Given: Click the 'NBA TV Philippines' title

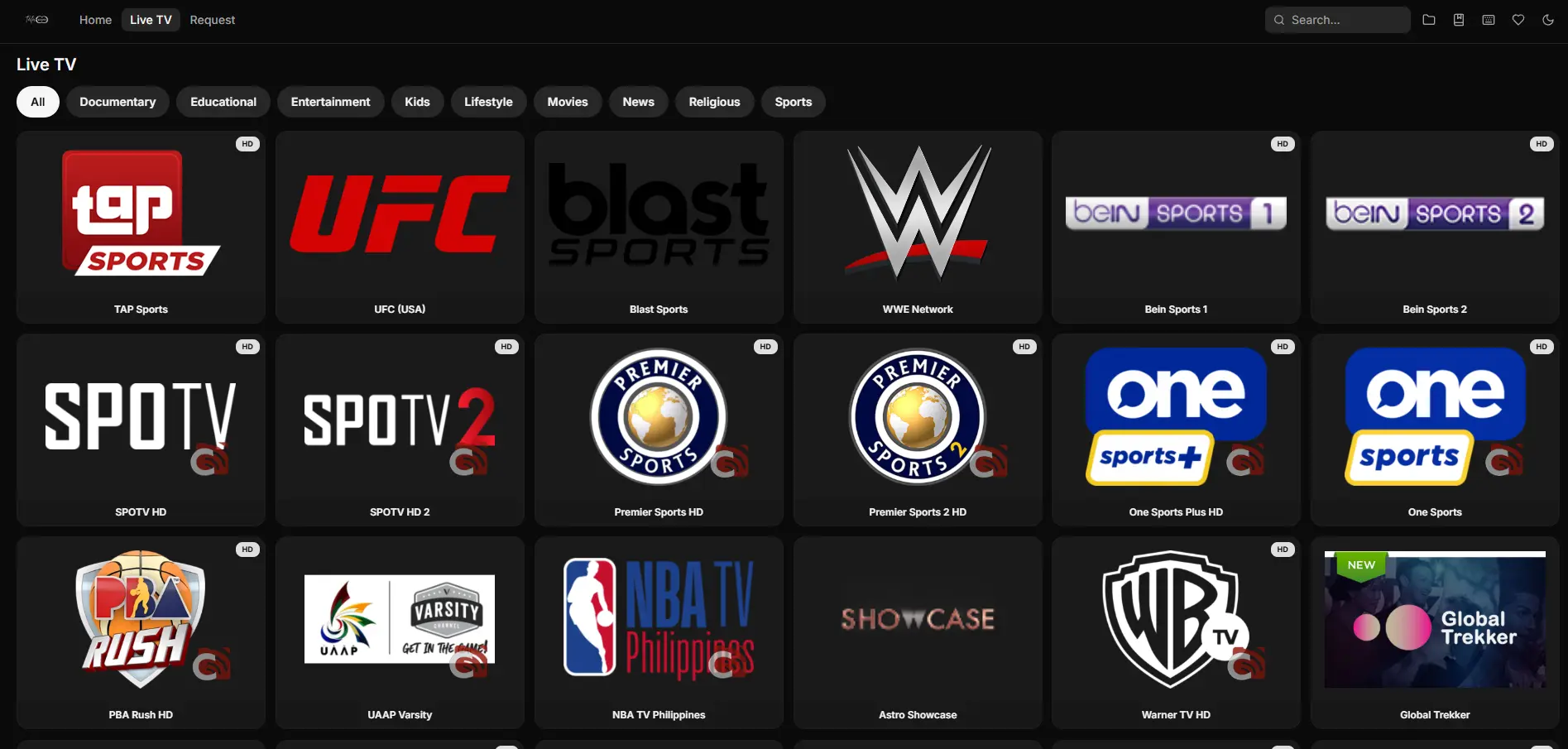Looking at the screenshot, I should point(659,715).
